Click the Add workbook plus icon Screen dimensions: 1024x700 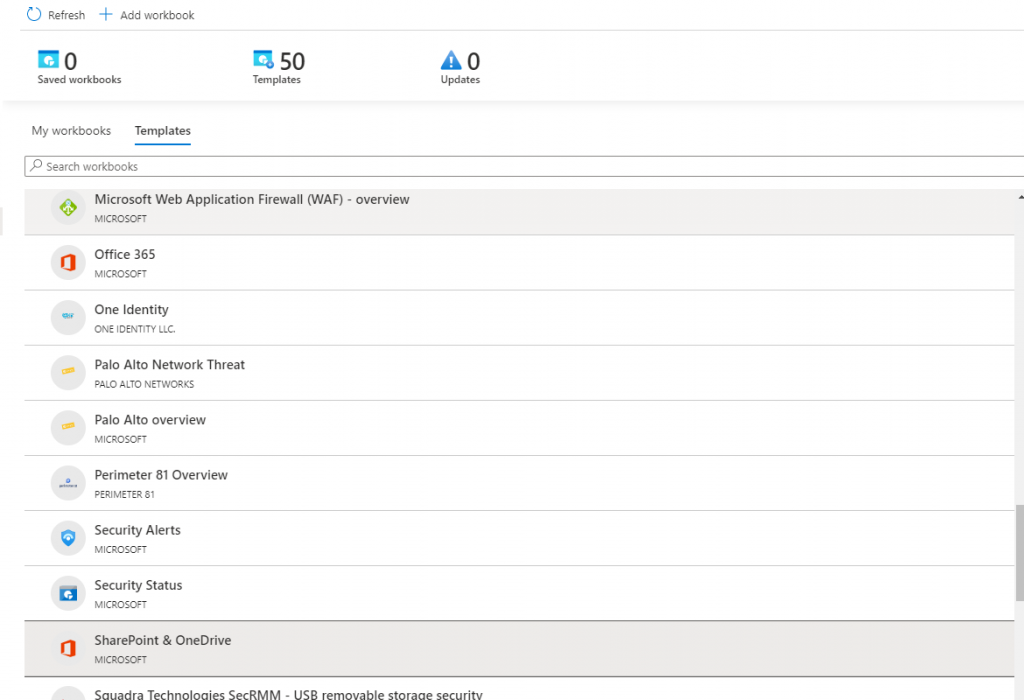(x=106, y=14)
